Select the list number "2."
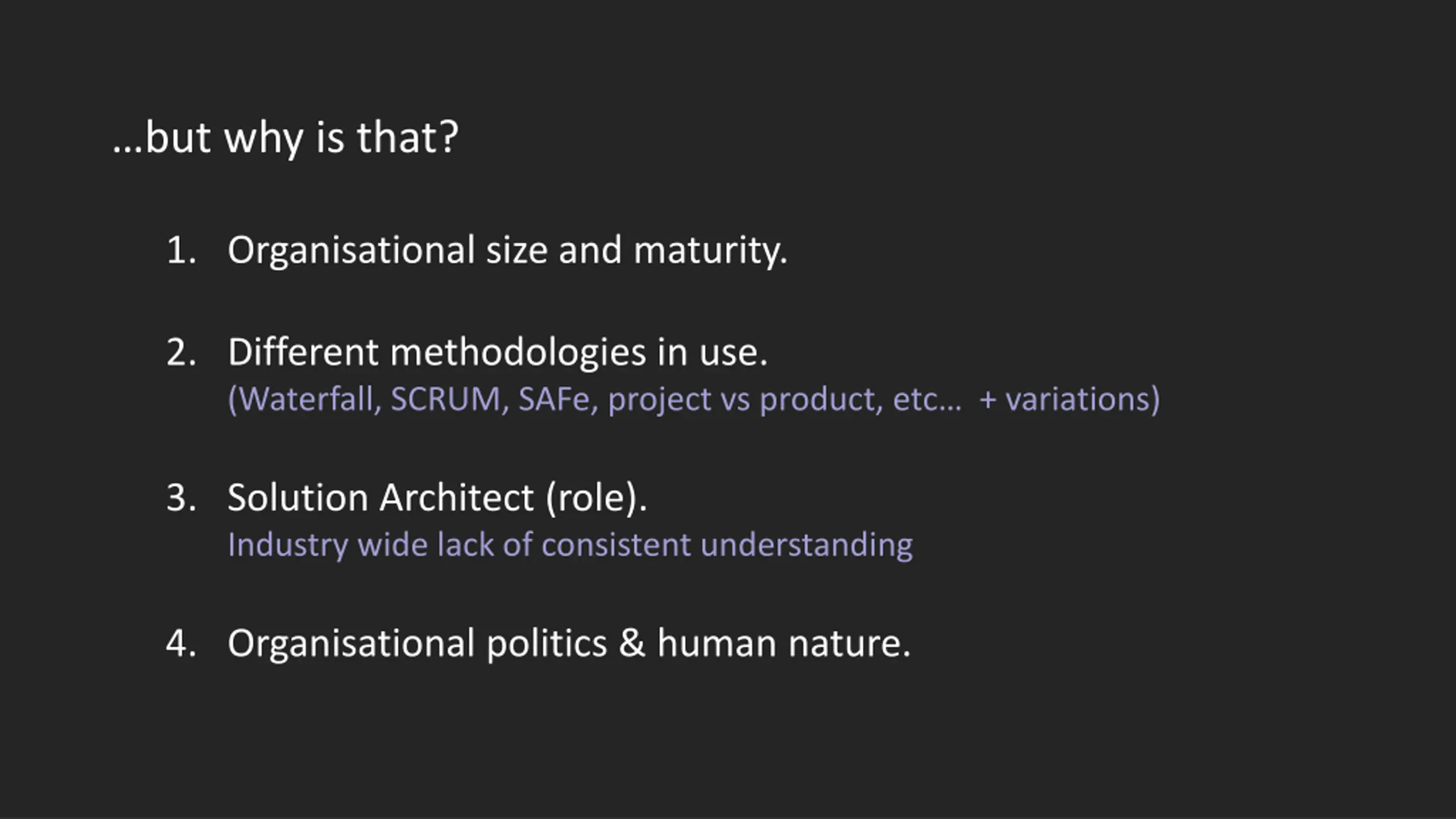The width and height of the screenshot is (1456, 819). (181, 353)
